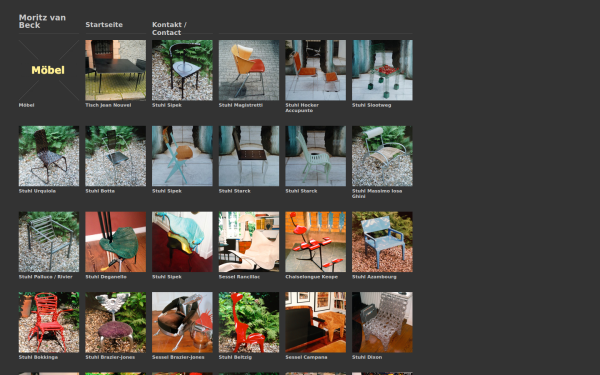600x375 pixels.
Task: Click the Tisch Jean Nouvel caption
Action: [108, 105]
